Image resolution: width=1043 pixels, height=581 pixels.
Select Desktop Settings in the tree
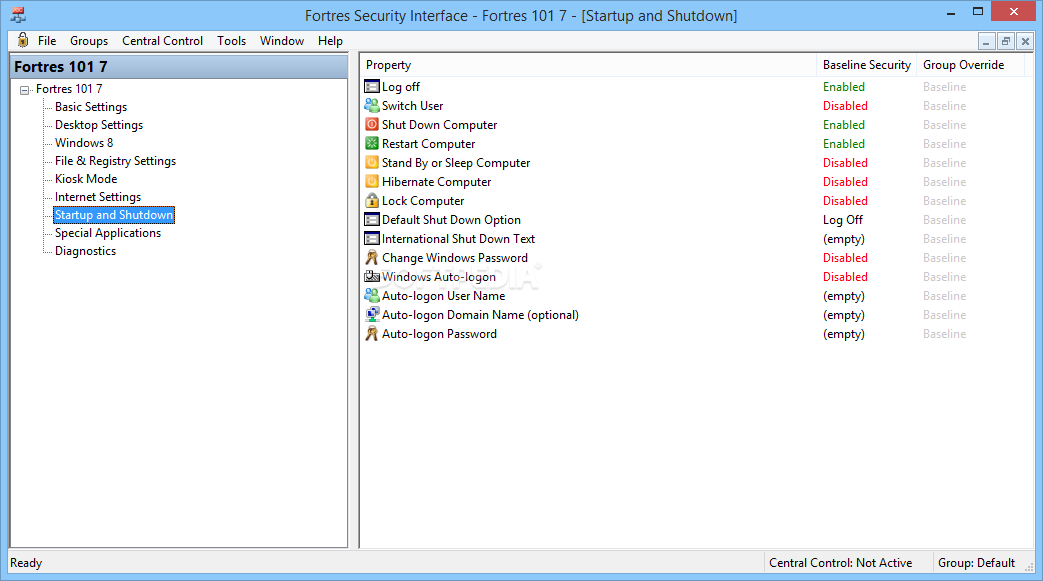coord(98,124)
